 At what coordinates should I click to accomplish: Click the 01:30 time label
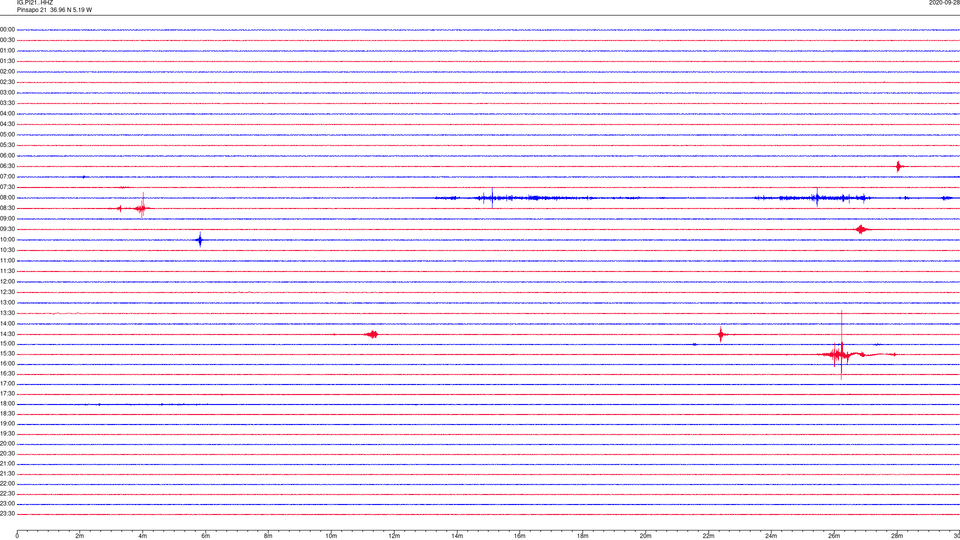pos(7,61)
